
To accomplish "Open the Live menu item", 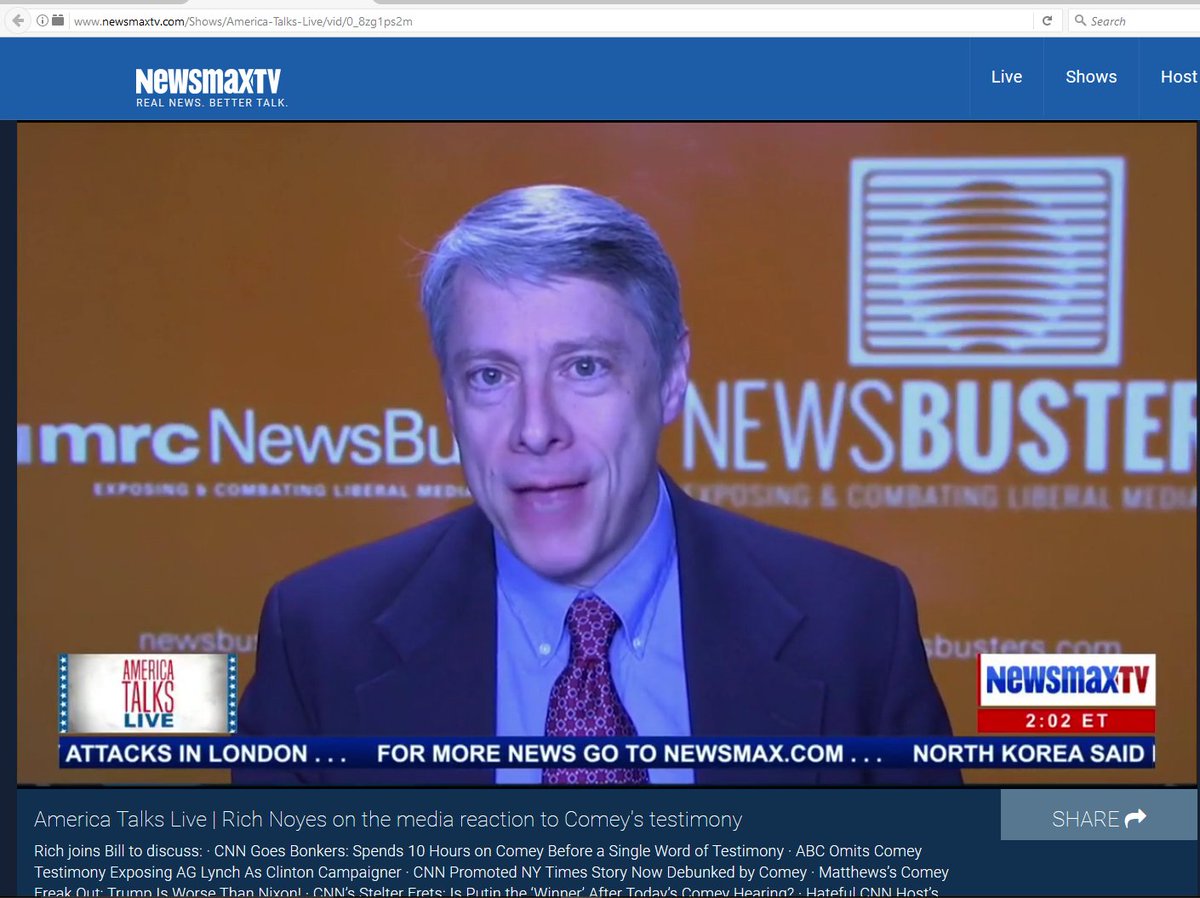I will (1007, 77).
